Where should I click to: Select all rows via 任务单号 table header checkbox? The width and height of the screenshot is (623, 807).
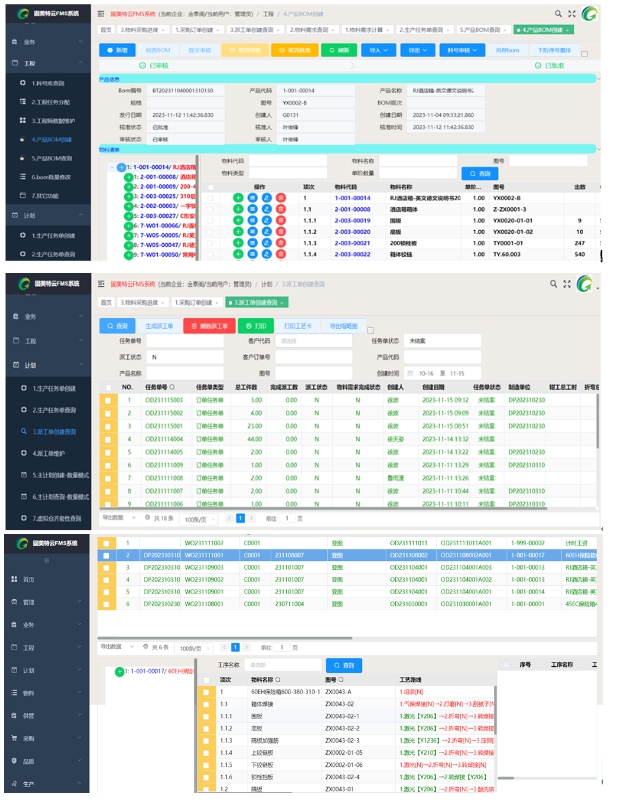coord(106,386)
